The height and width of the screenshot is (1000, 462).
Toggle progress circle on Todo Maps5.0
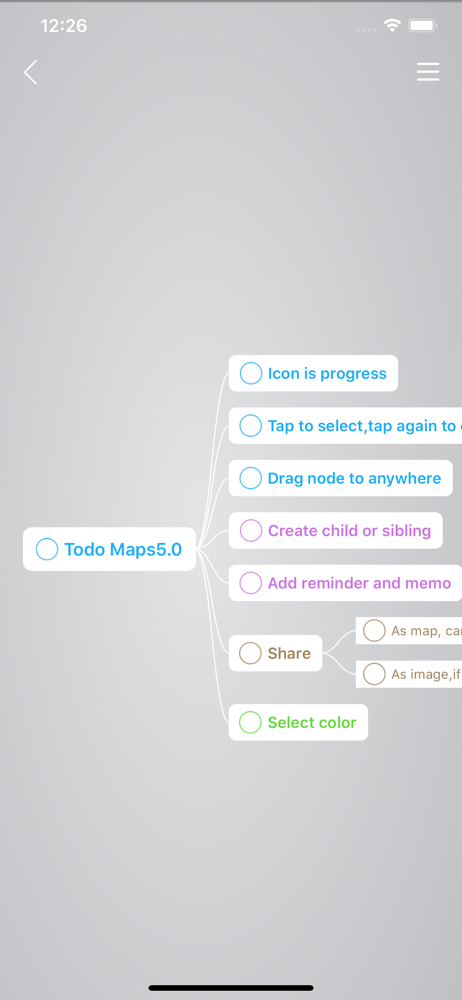click(47, 549)
